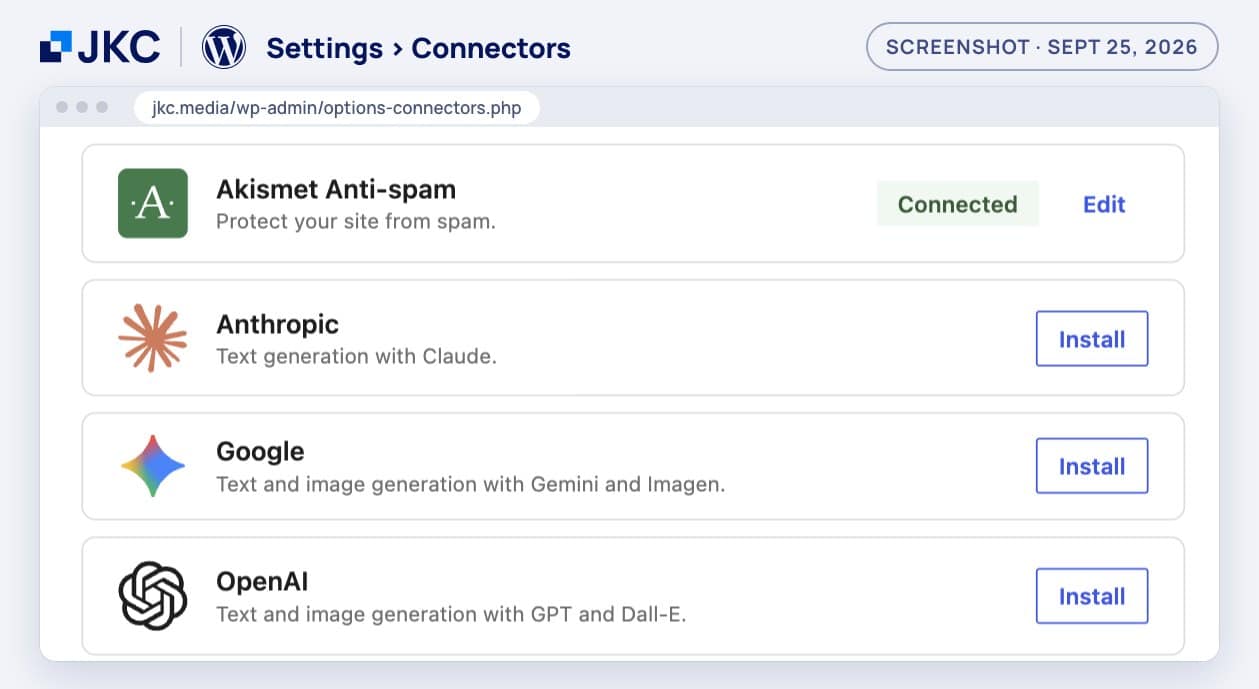1259x689 pixels.
Task: Edit the Akismet Anti-spam connector
Action: tap(1104, 204)
